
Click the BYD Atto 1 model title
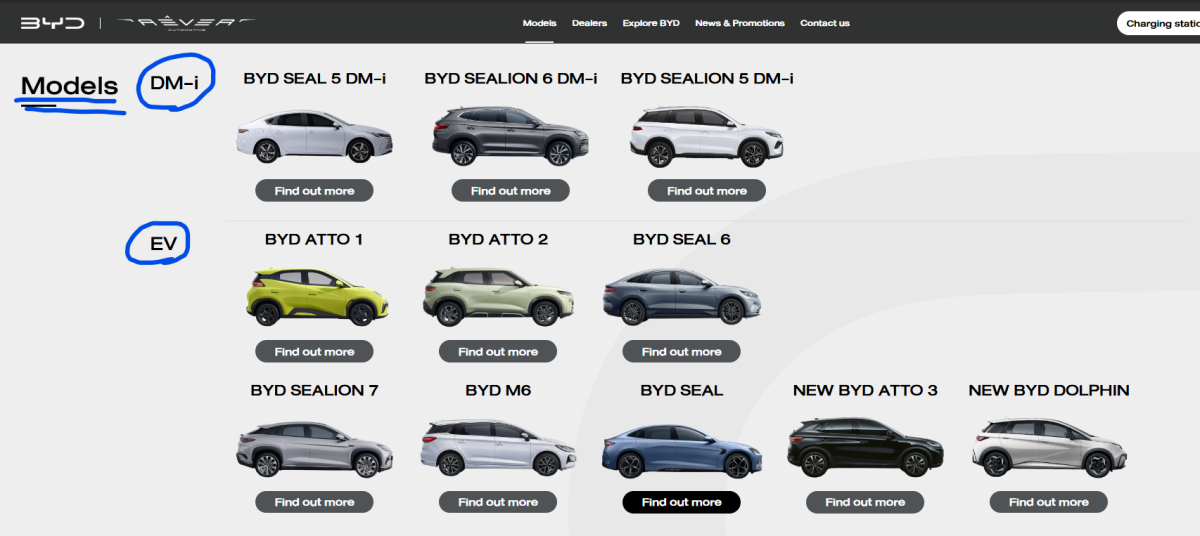click(x=314, y=240)
